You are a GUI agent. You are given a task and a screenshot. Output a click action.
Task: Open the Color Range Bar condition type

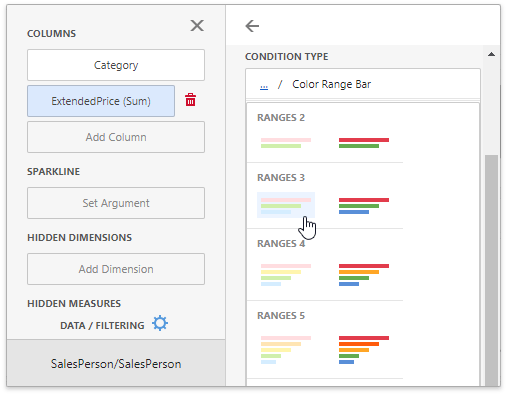(332, 84)
